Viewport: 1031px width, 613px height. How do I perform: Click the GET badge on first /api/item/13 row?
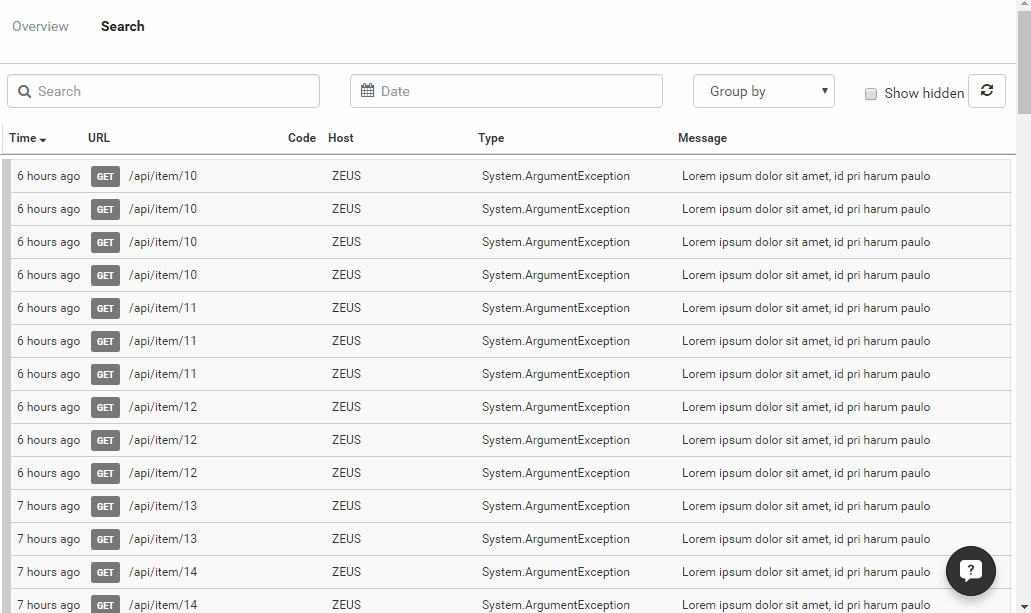[x=105, y=506]
